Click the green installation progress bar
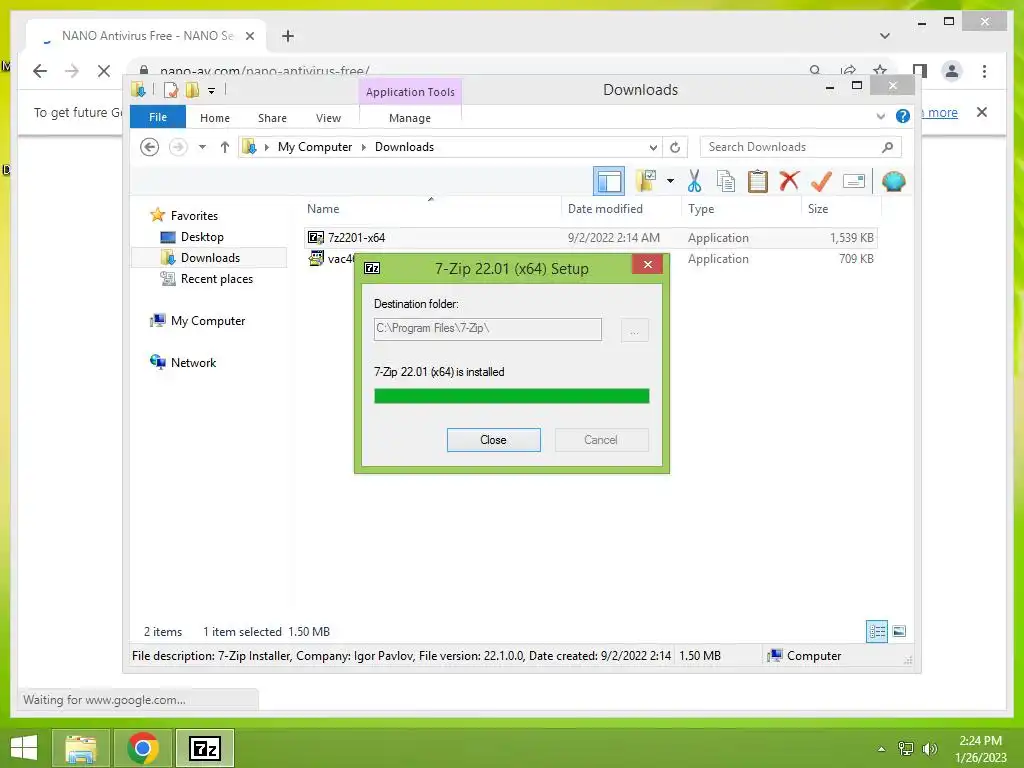This screenshot has width=1024, height=768. click(x=511, y=396)
